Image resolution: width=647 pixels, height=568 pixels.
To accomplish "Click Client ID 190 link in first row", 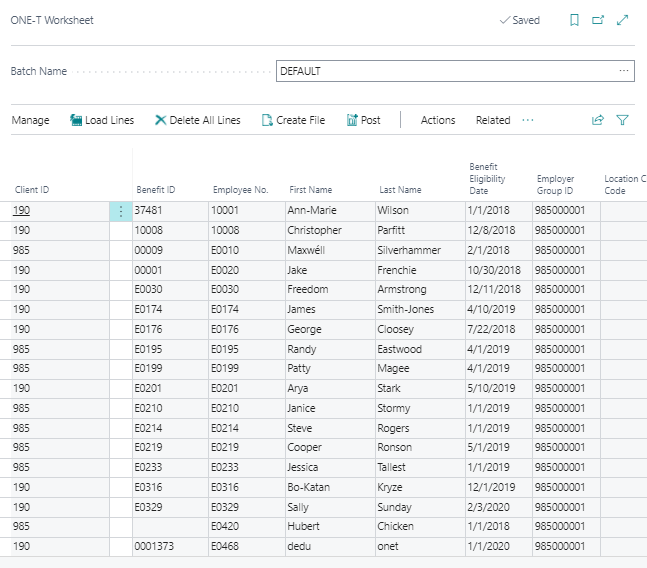I will pyautogui.click(x=21, y=211).
